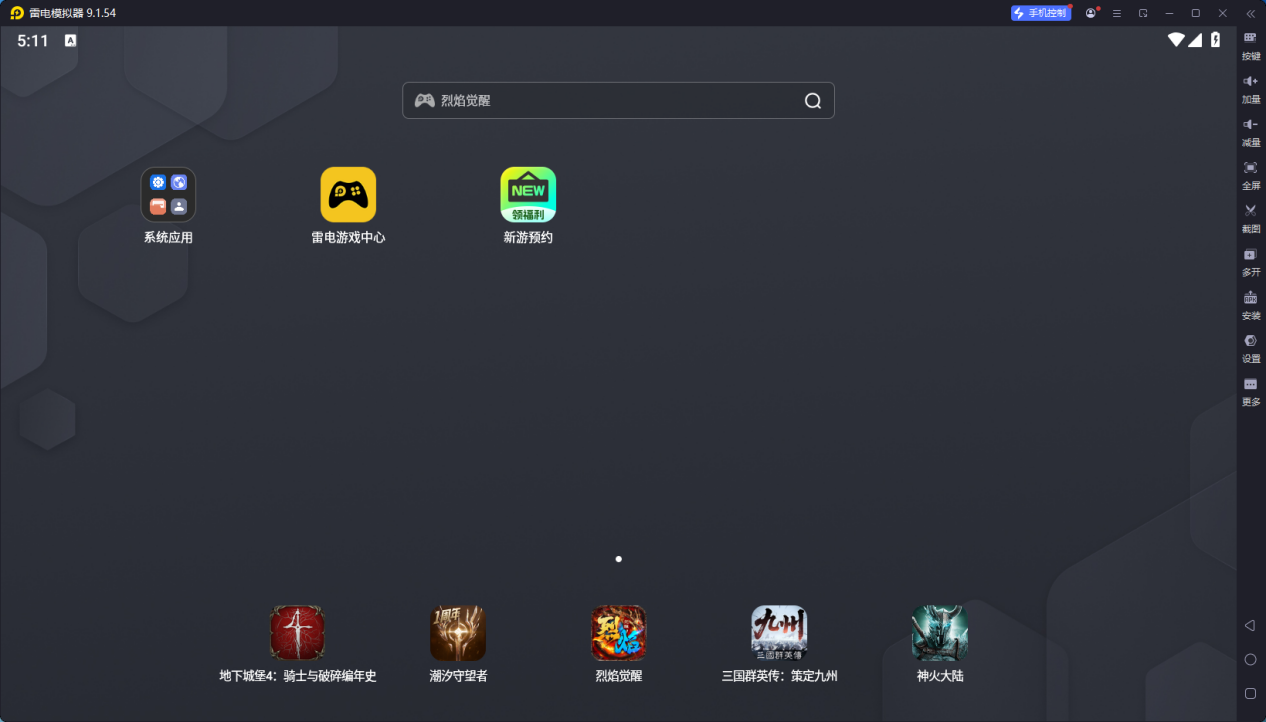Collapse the right sidebar with double chevron
Screen dimensions: 1266x722
[1250, 13]
